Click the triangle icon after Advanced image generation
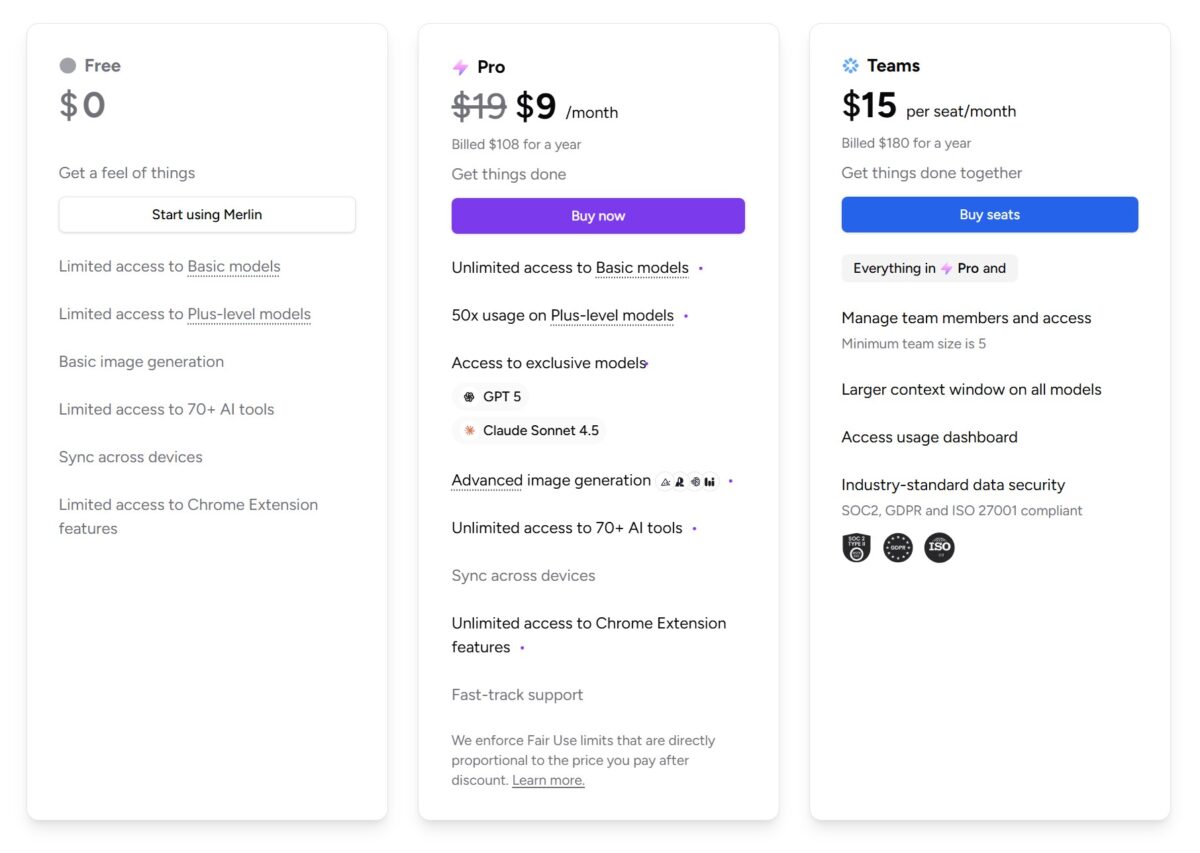This screenshot has width=1200, height=853. pyautogui.click(x=665, y=482)
